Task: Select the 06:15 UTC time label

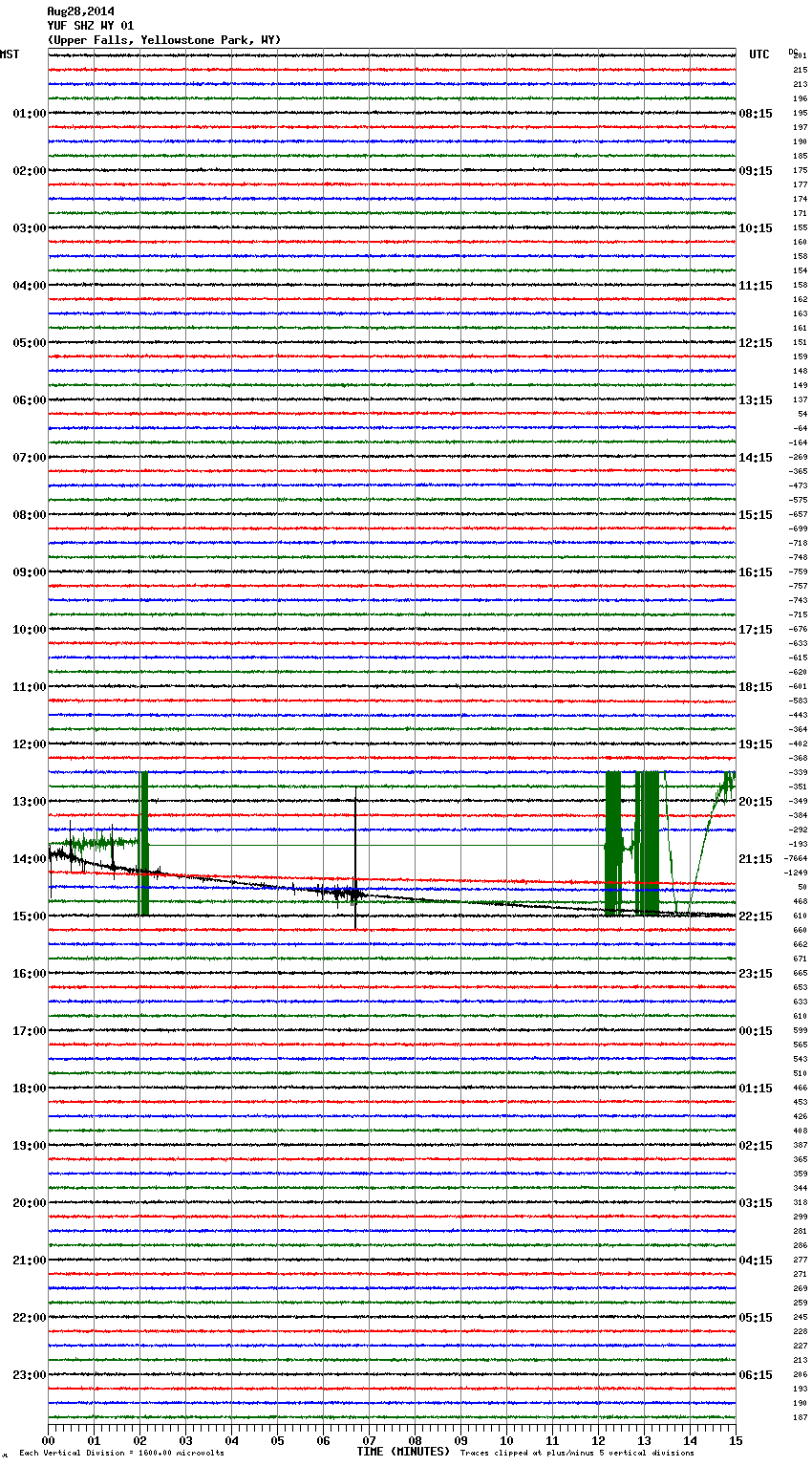Action: pos(756,1375)
